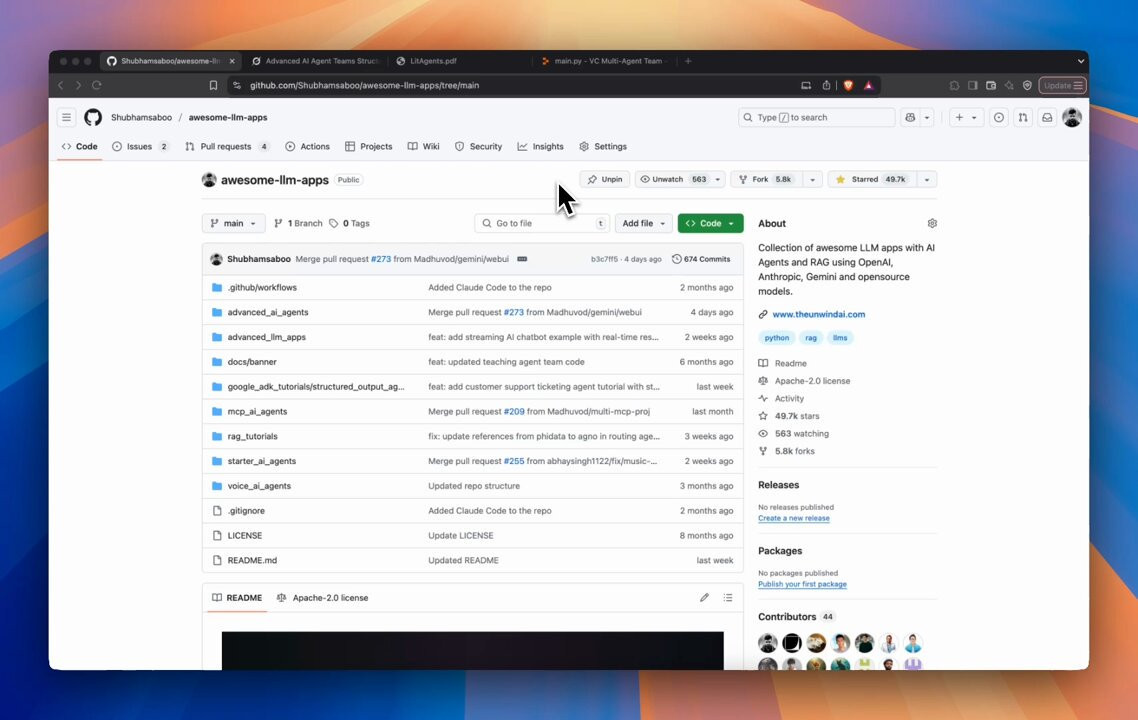Click the browser address bar URL
Screen dimensions: 1138x720
pyautogui.click(x=364, y=85)
